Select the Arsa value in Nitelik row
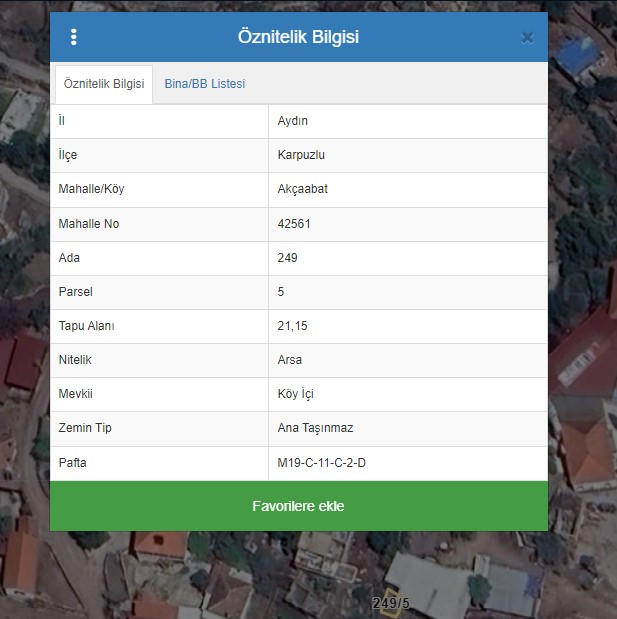The height and width of the screenshot is (619, 617). pyautogui.click(x=290, y=360)
